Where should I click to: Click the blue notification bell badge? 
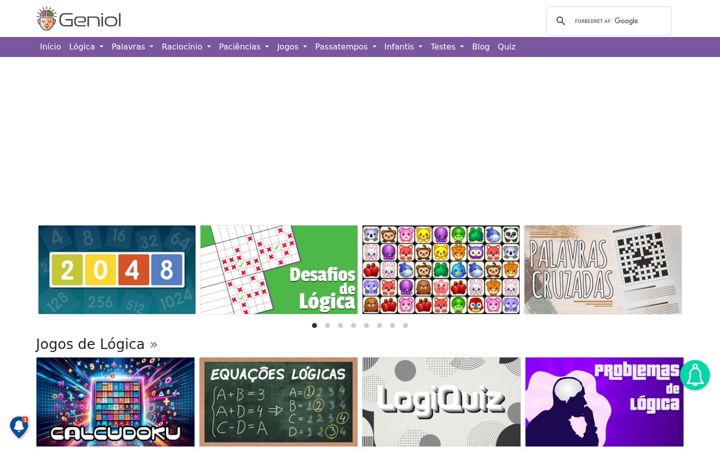(x=19, y=427)
